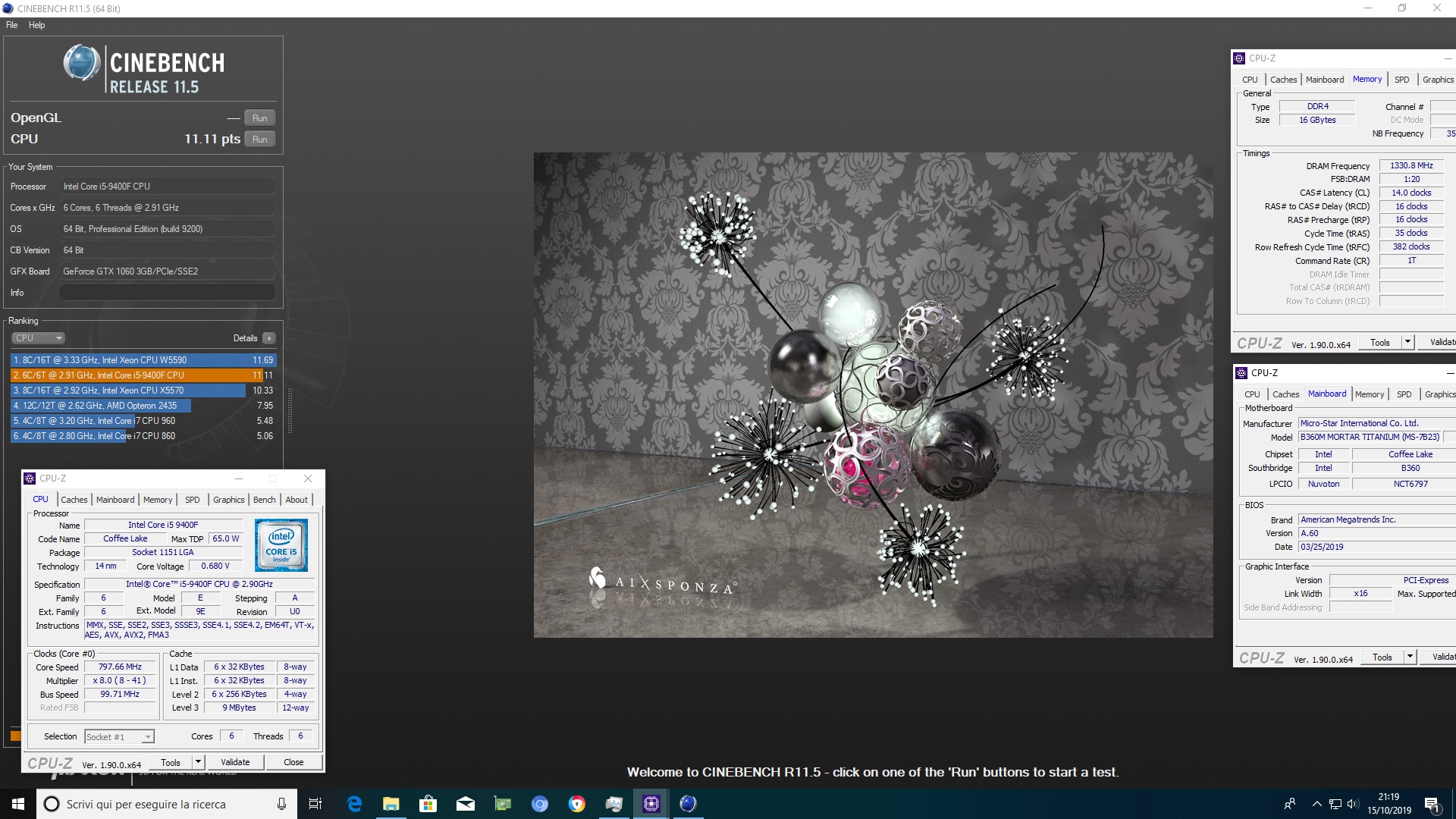The image size is (1456, 819).
Task: Select ranking entry Intel Xeon CPU W5590
Action: tap(143, 360)
